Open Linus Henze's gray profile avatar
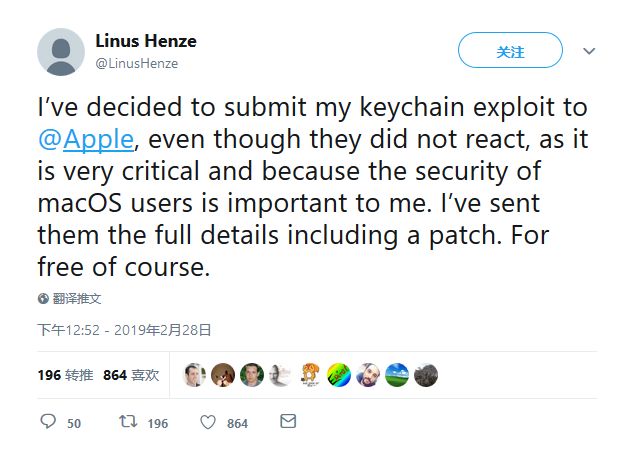 pyautogui.click(x=61, y=51)
